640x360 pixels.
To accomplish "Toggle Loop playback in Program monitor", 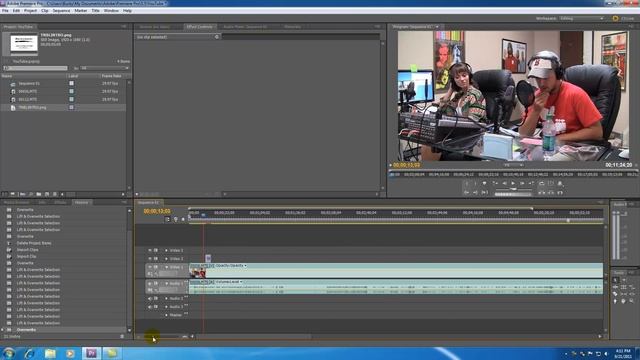I will coord(542,184).
